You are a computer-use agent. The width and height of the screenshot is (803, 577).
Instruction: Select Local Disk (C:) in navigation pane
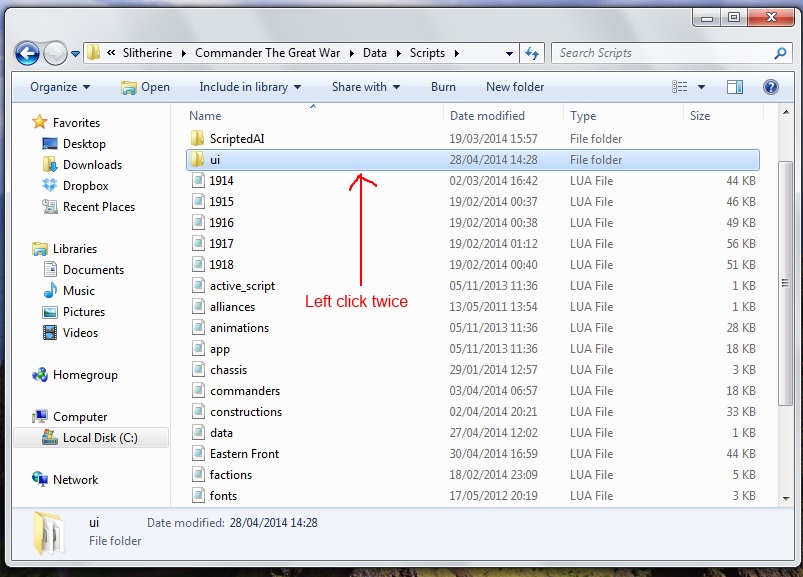pos(90,438)
